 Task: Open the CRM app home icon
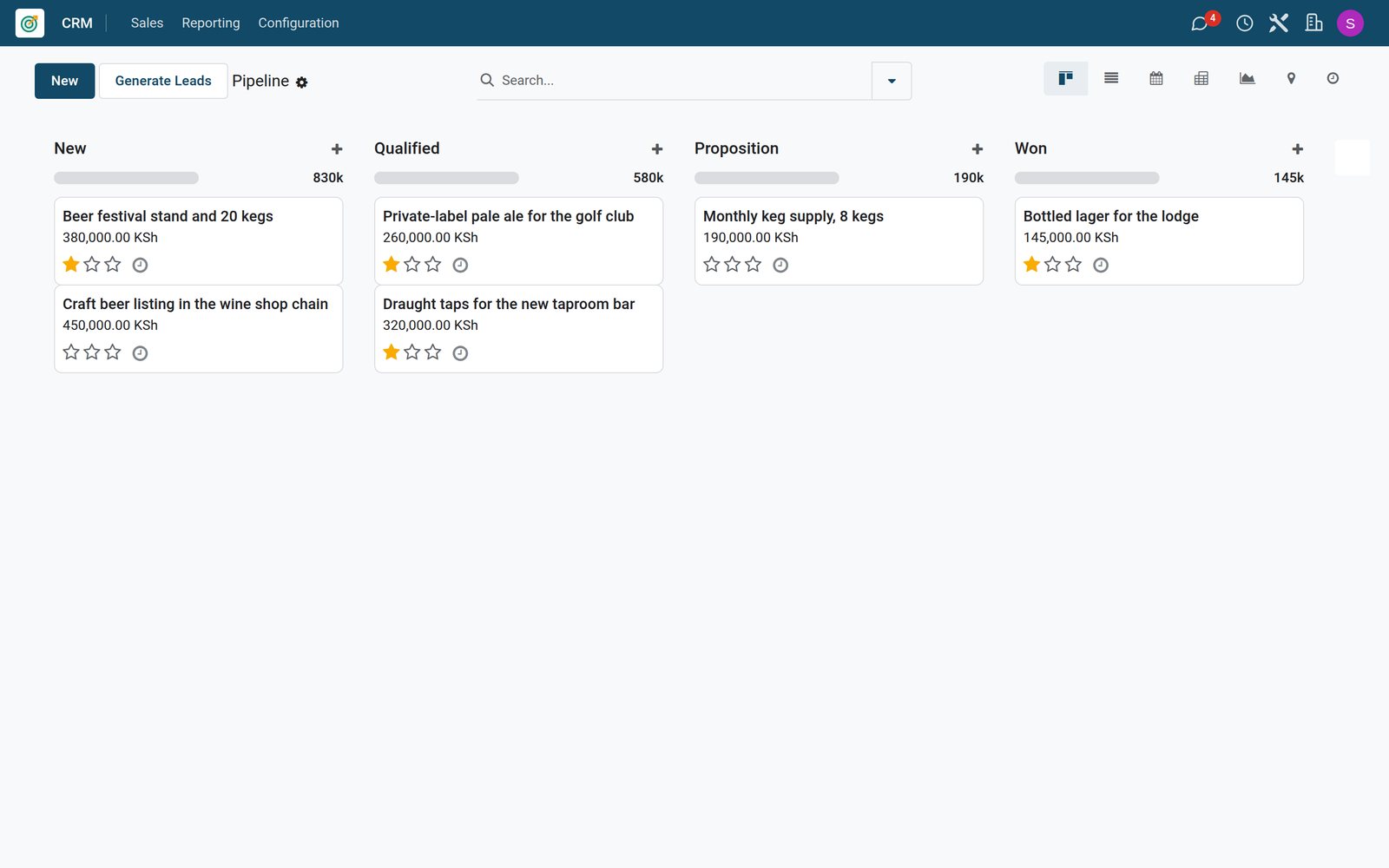click(30, 23)
